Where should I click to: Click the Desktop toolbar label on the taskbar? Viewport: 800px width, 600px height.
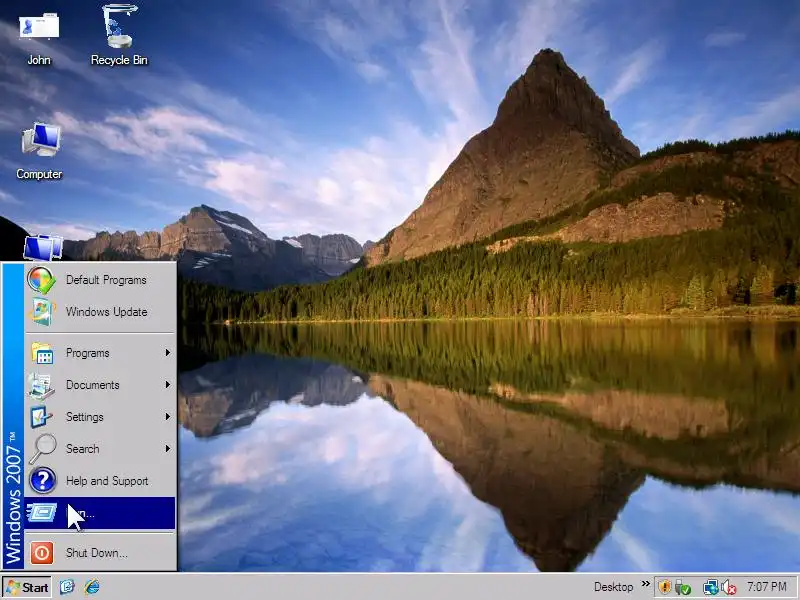point(613,587)
